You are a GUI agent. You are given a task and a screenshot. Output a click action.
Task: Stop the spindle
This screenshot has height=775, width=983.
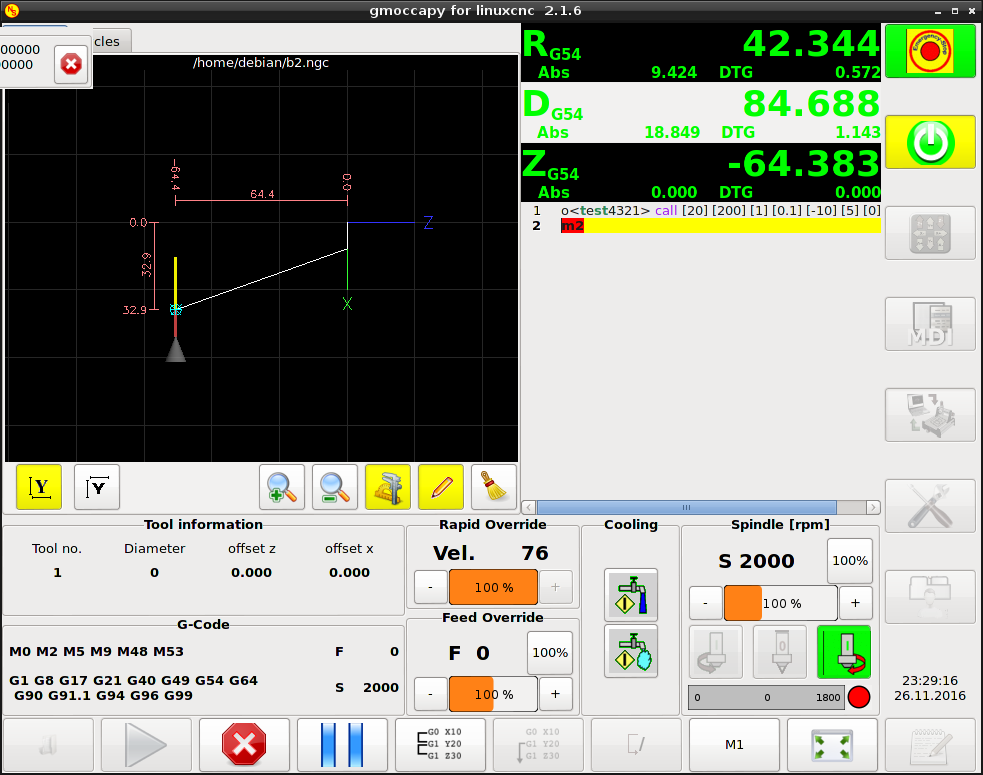(x=780, y=652)
